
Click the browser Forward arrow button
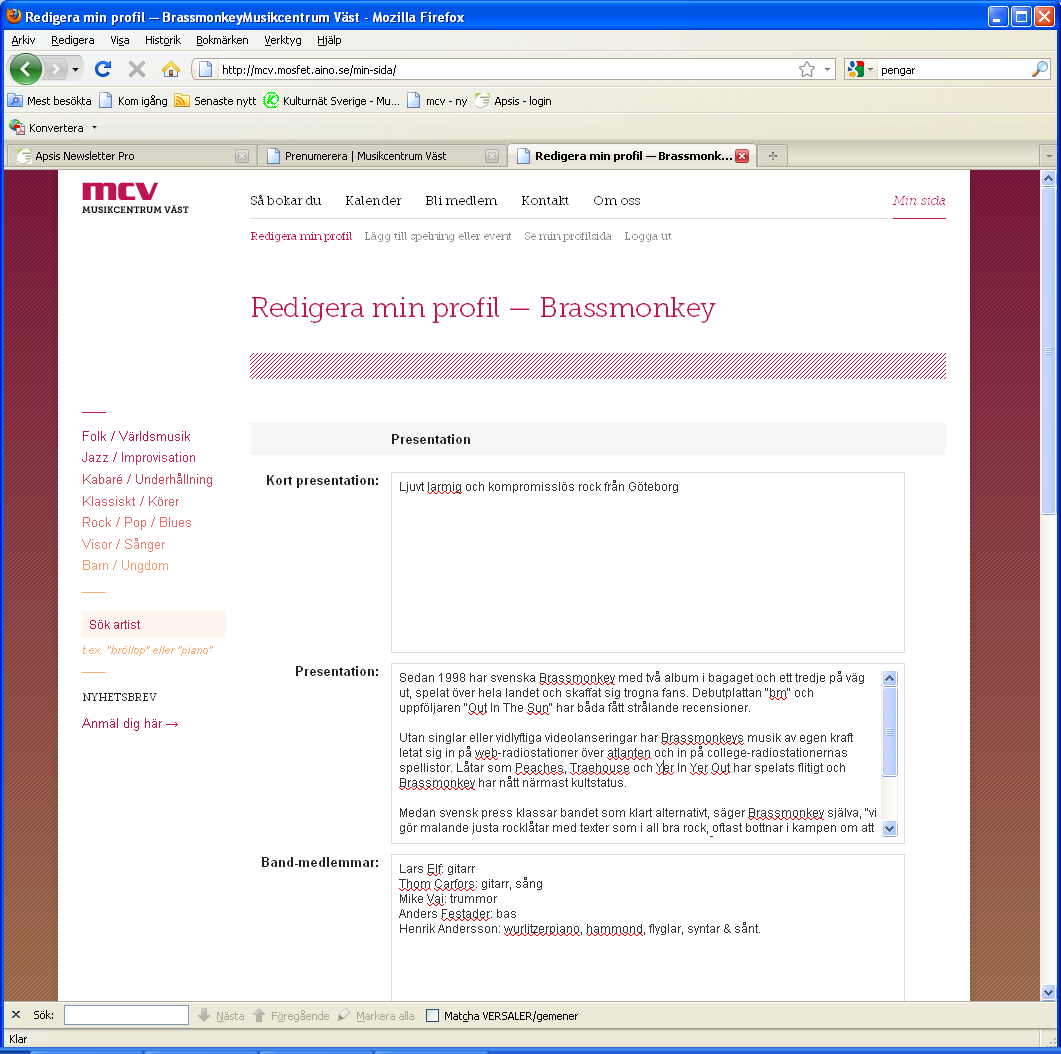56,69
